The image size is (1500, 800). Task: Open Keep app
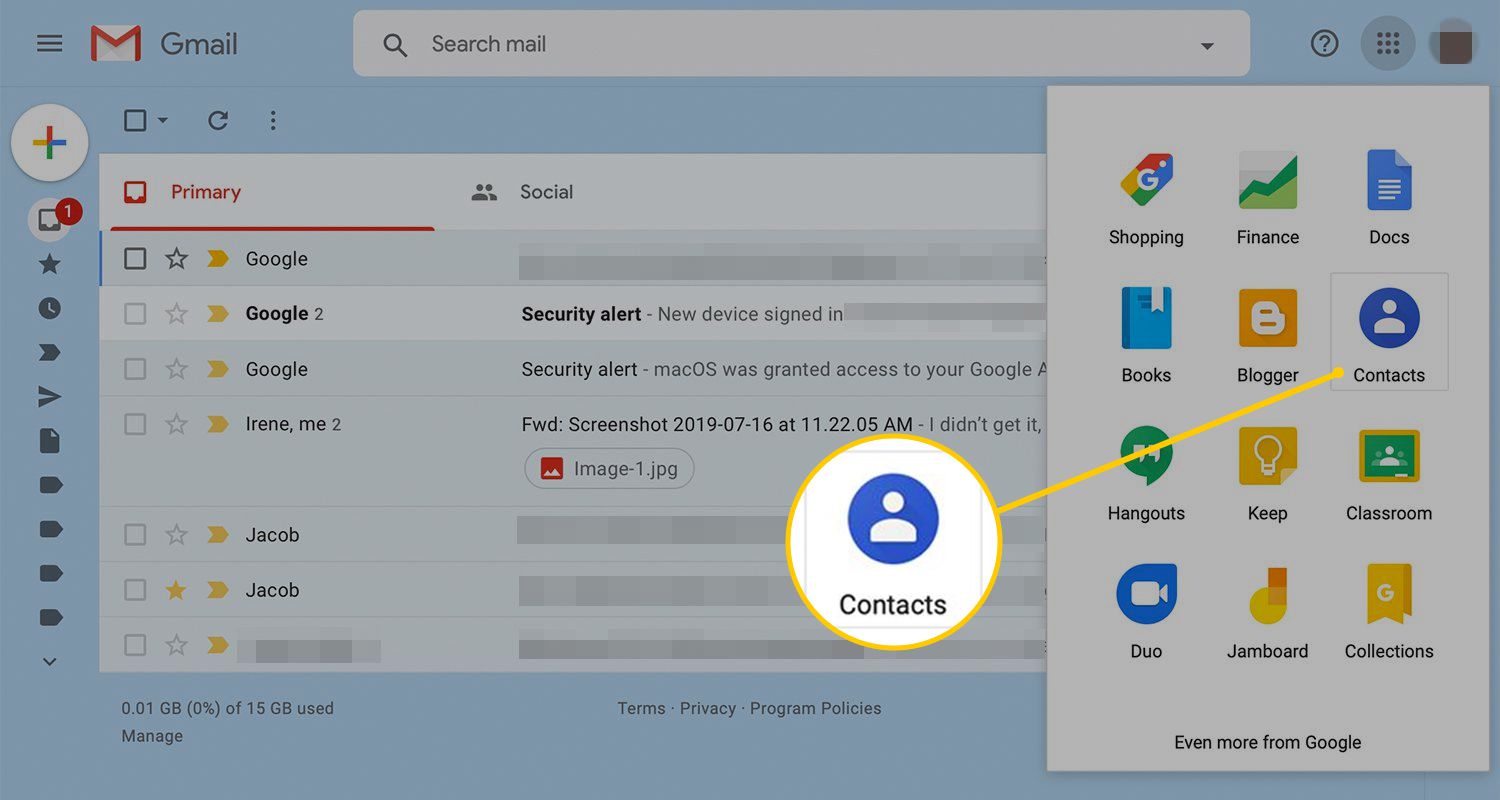pyautogui.click(x=1267, y=474)
